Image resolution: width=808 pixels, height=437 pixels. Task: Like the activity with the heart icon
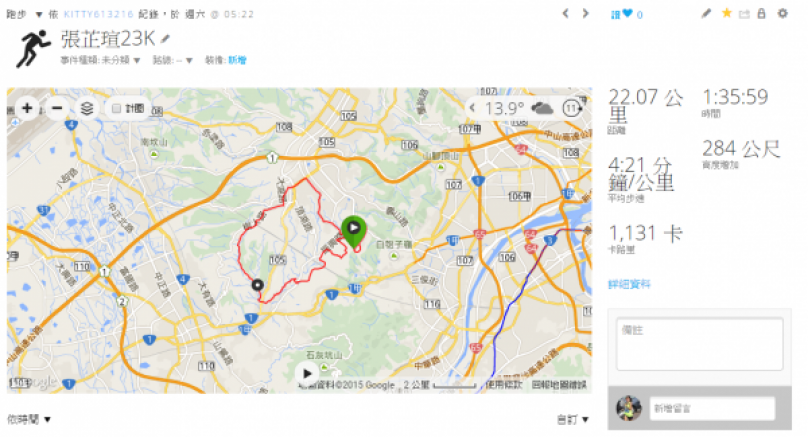(627, 15)
